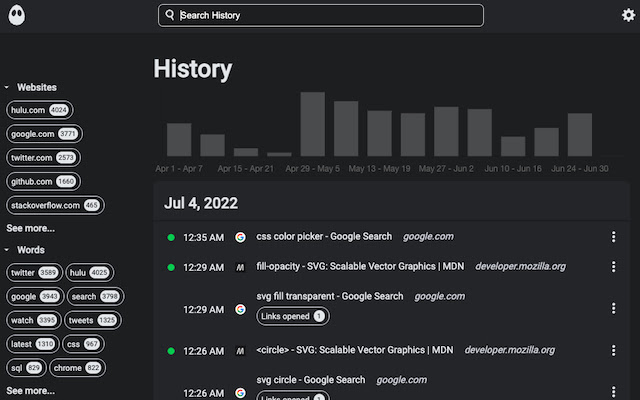Open 'svg fill transparent - Google Search' entry
The width and height of the screenshot is (640, 400).
[330, 296]
